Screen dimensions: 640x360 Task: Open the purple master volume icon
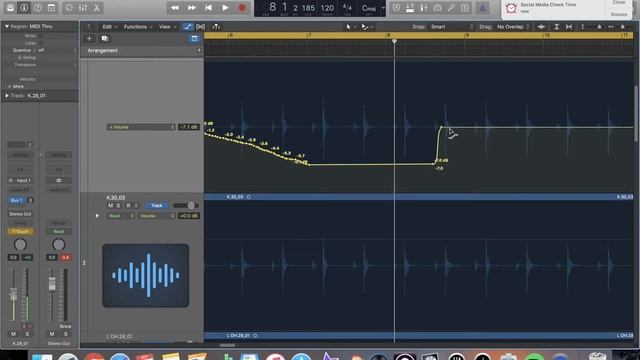(482, 8)
